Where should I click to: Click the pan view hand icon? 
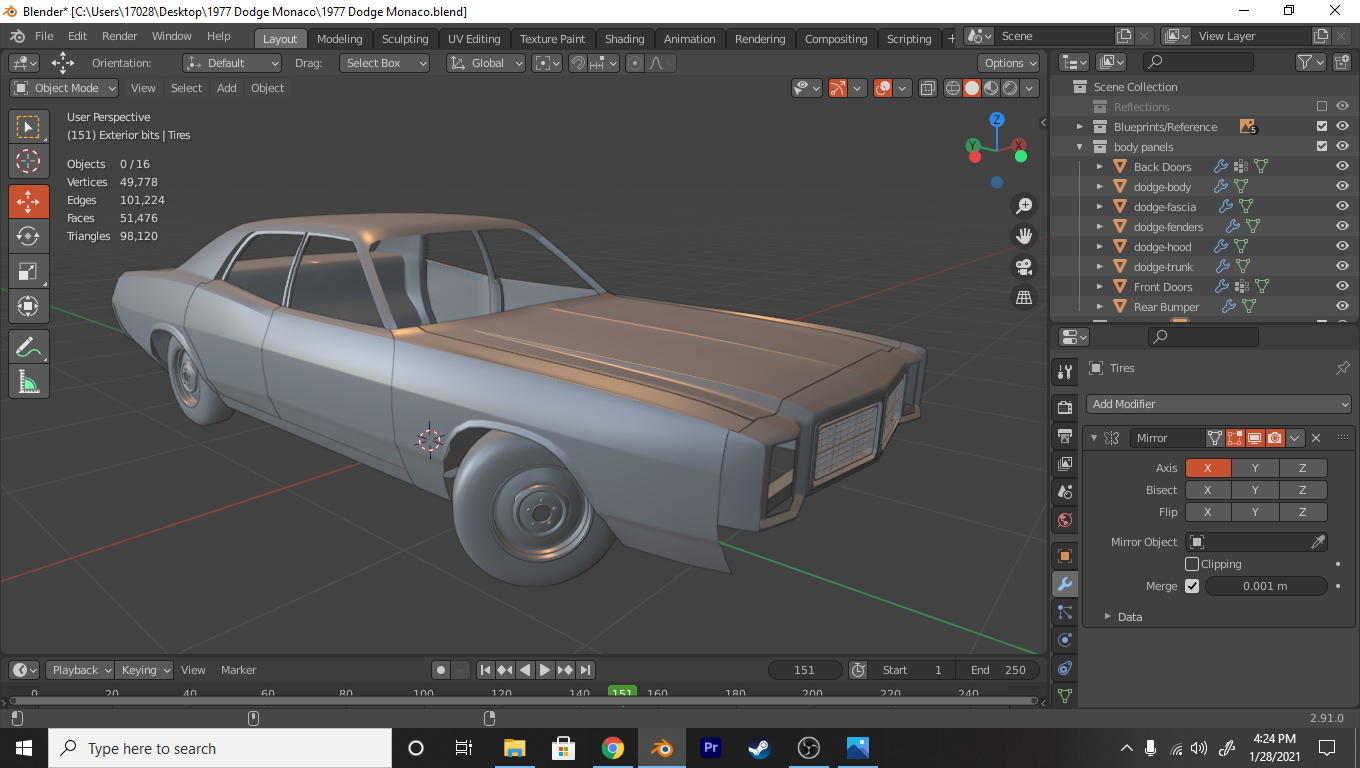click(x=1024, y=236)
